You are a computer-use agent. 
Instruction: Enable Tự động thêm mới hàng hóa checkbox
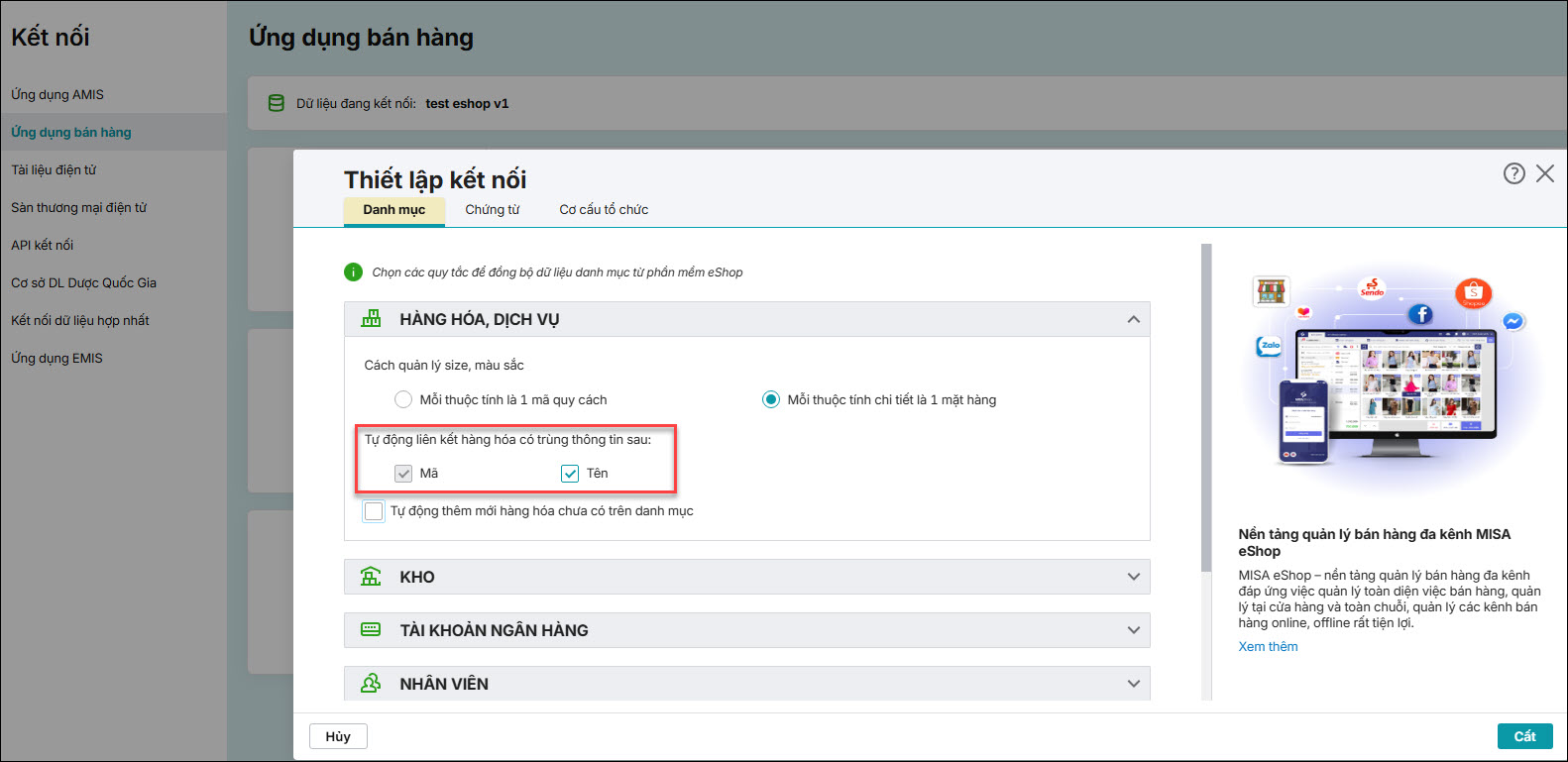(374, 511)
